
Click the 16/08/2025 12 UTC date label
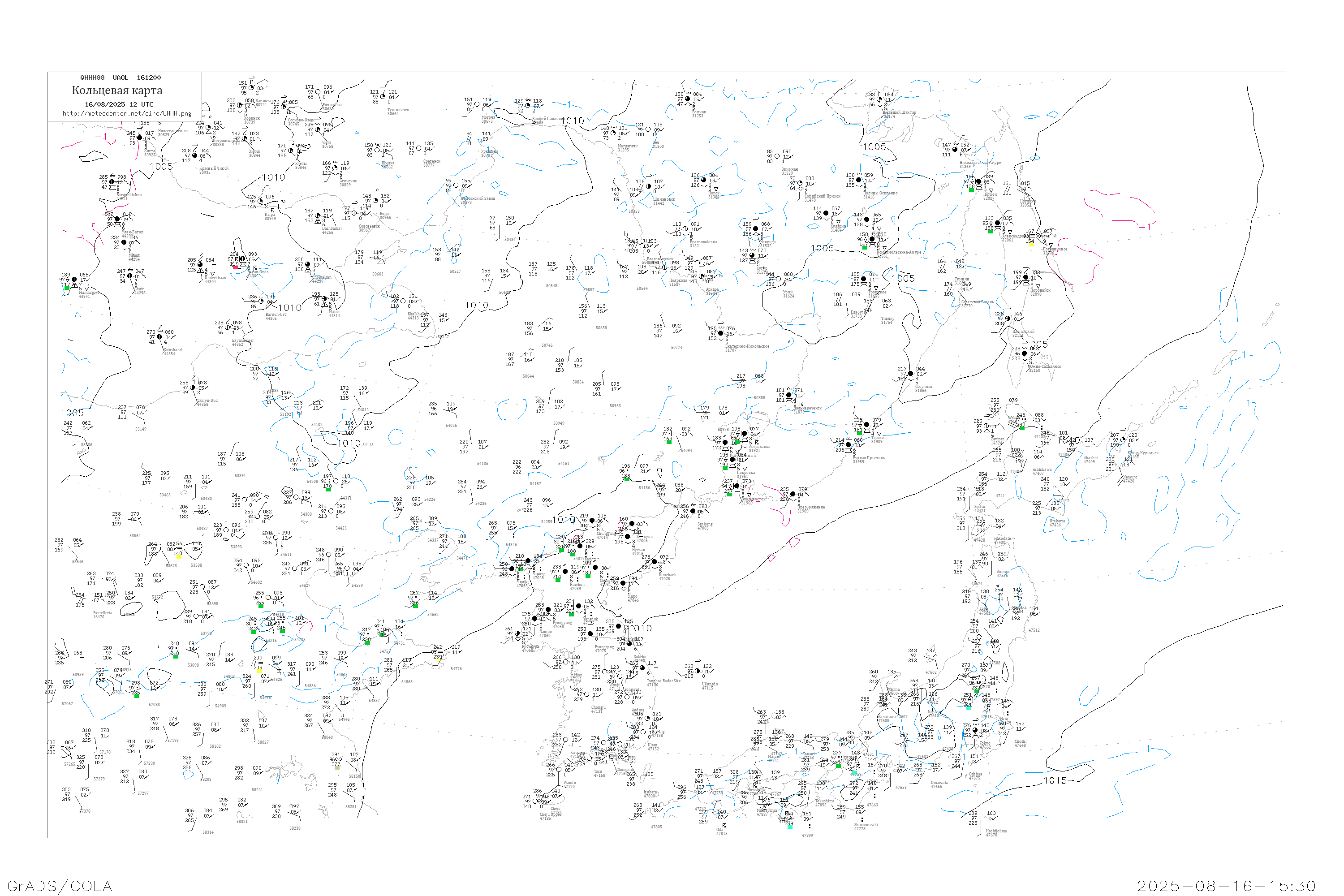pos(119,104)
